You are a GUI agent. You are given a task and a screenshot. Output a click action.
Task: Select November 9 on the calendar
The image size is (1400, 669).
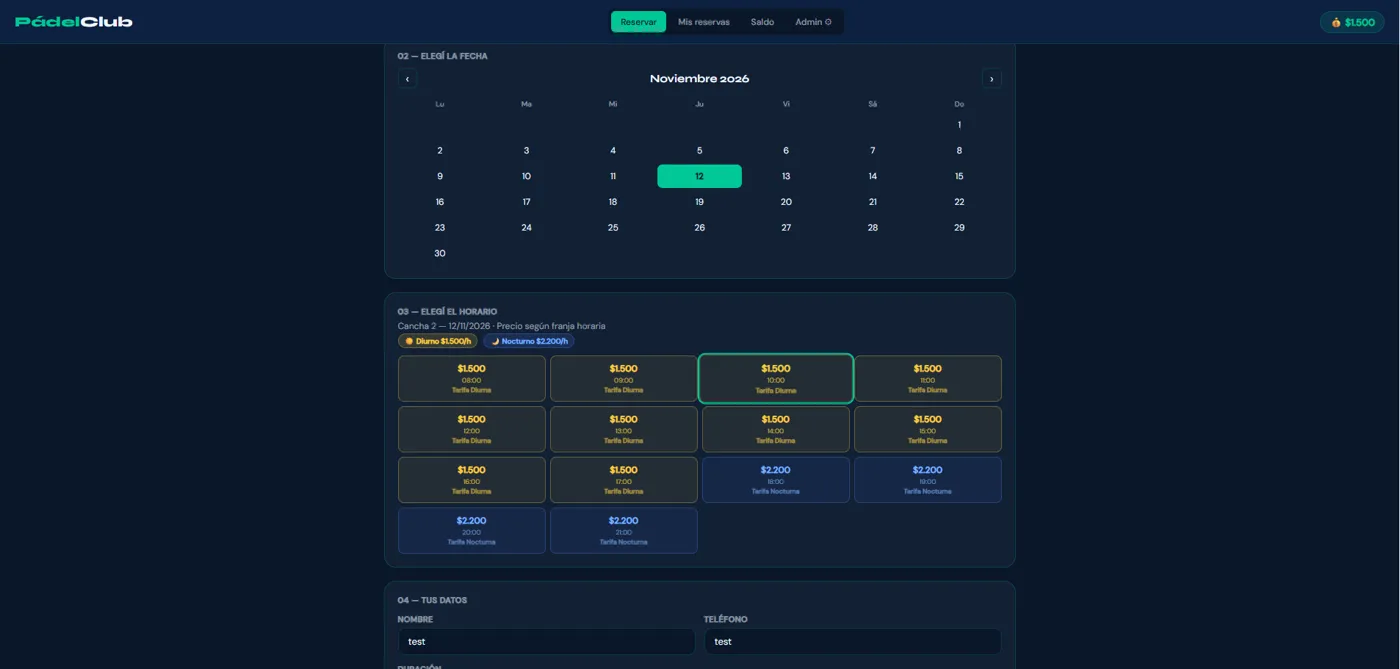(440, 176)
